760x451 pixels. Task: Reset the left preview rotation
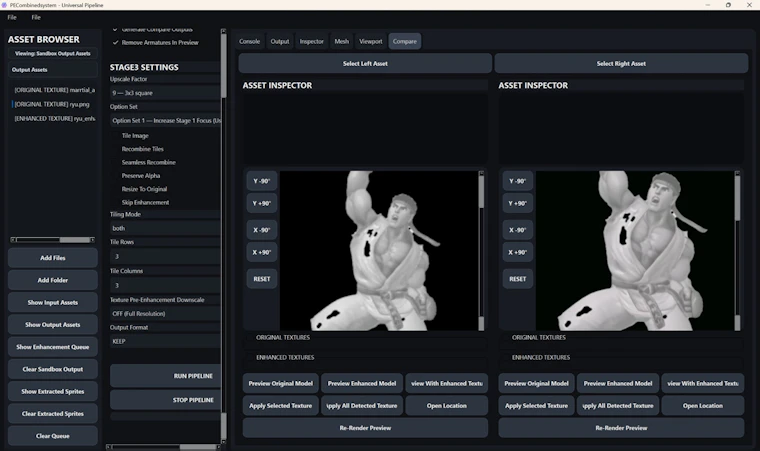pyautogui.click(x=262, y=279)
